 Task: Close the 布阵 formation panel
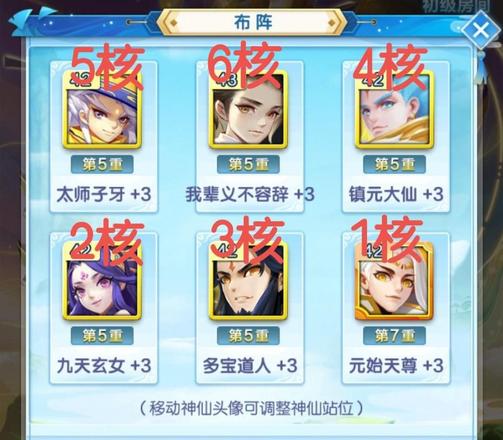480,30
